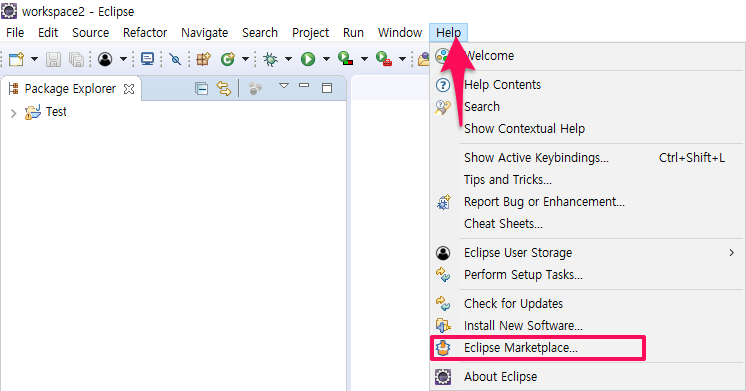Choose Welcome from Help menu
This screenshot has width=746, height=391.
(588, 56)
